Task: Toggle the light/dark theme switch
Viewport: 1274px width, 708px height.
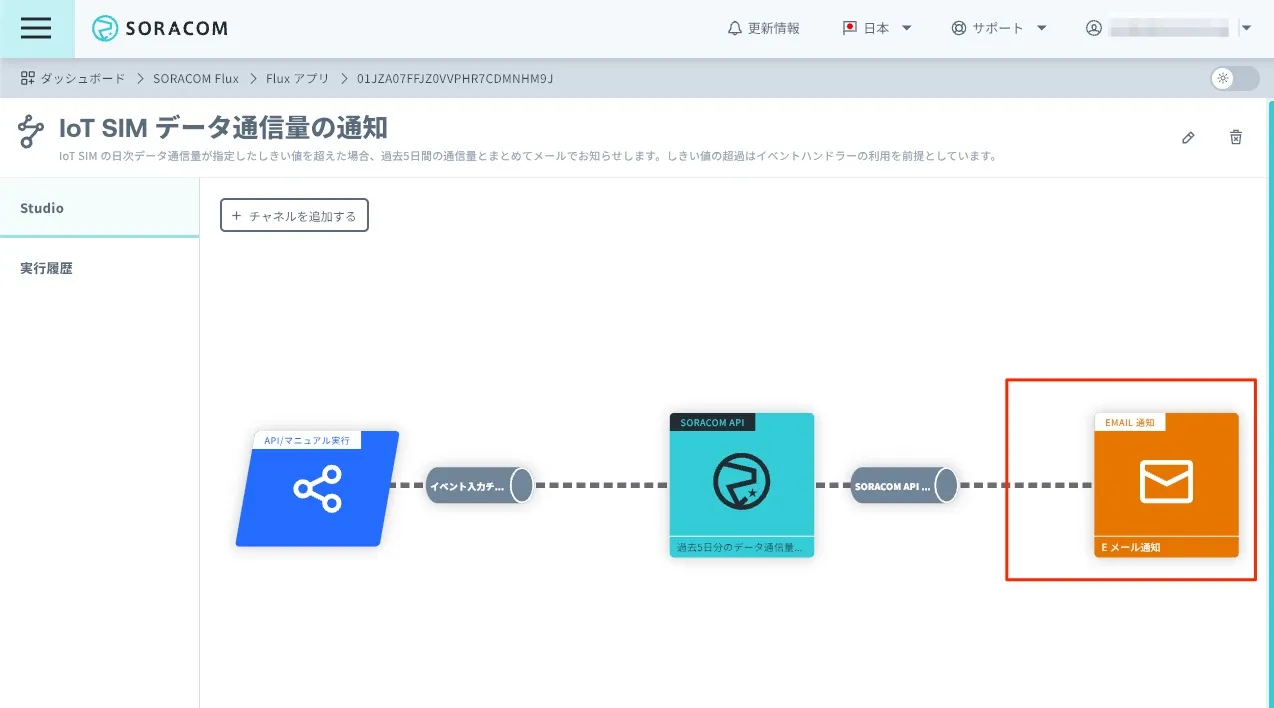Action: click(1234, 78)
